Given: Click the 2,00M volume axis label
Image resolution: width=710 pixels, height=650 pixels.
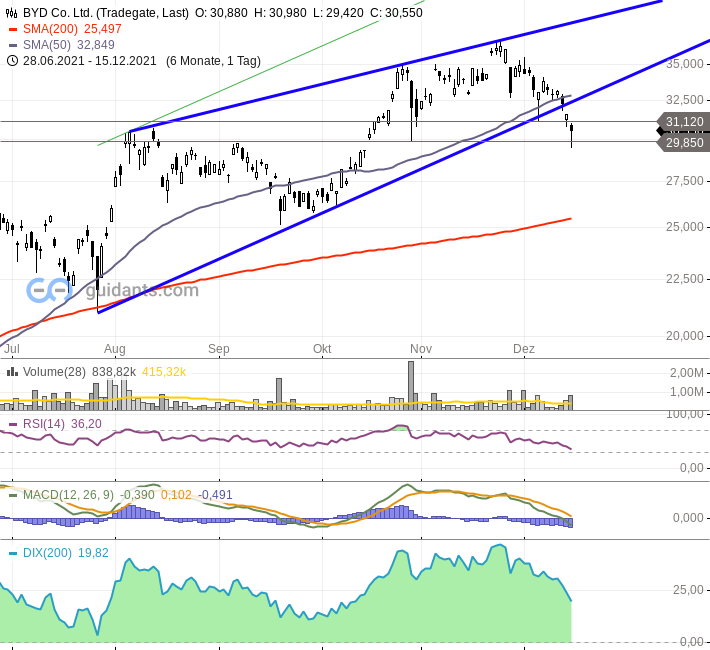Looking at the screenshot, I should click(687, 373).
